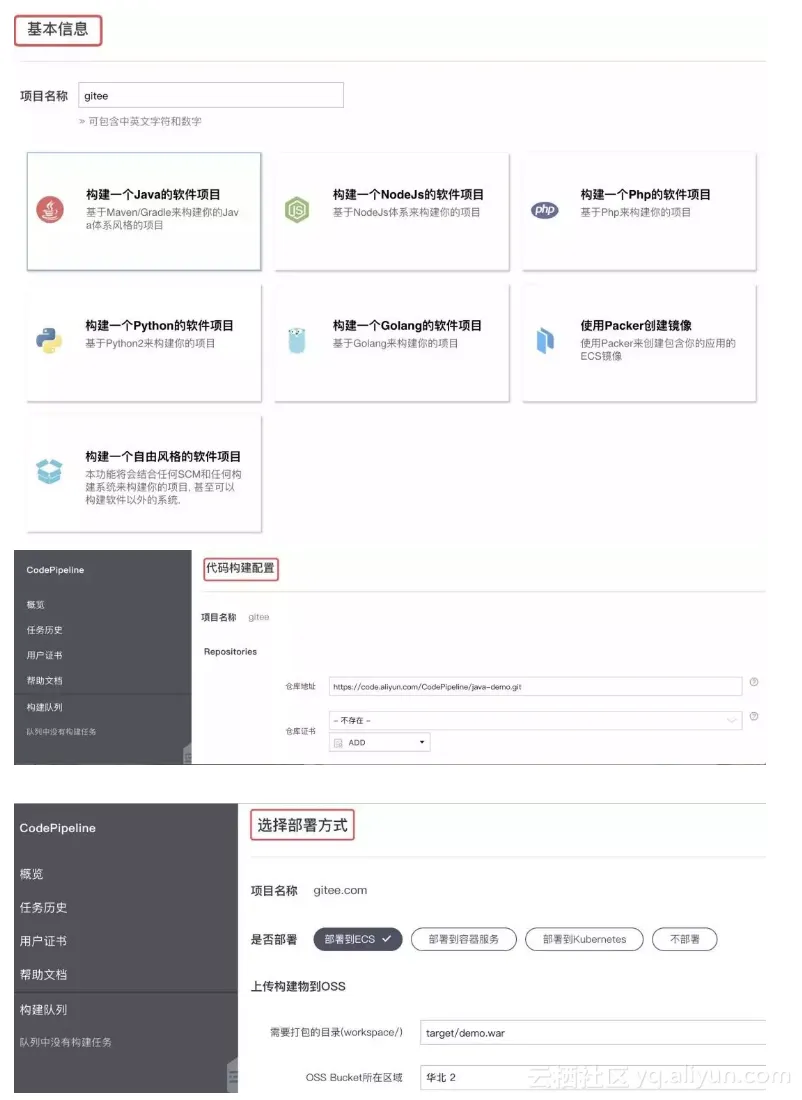Click the CodePipeline title in the 选择部署方式 sidebar
This screenshot has width=802, height=1100.
click(58, 828)
